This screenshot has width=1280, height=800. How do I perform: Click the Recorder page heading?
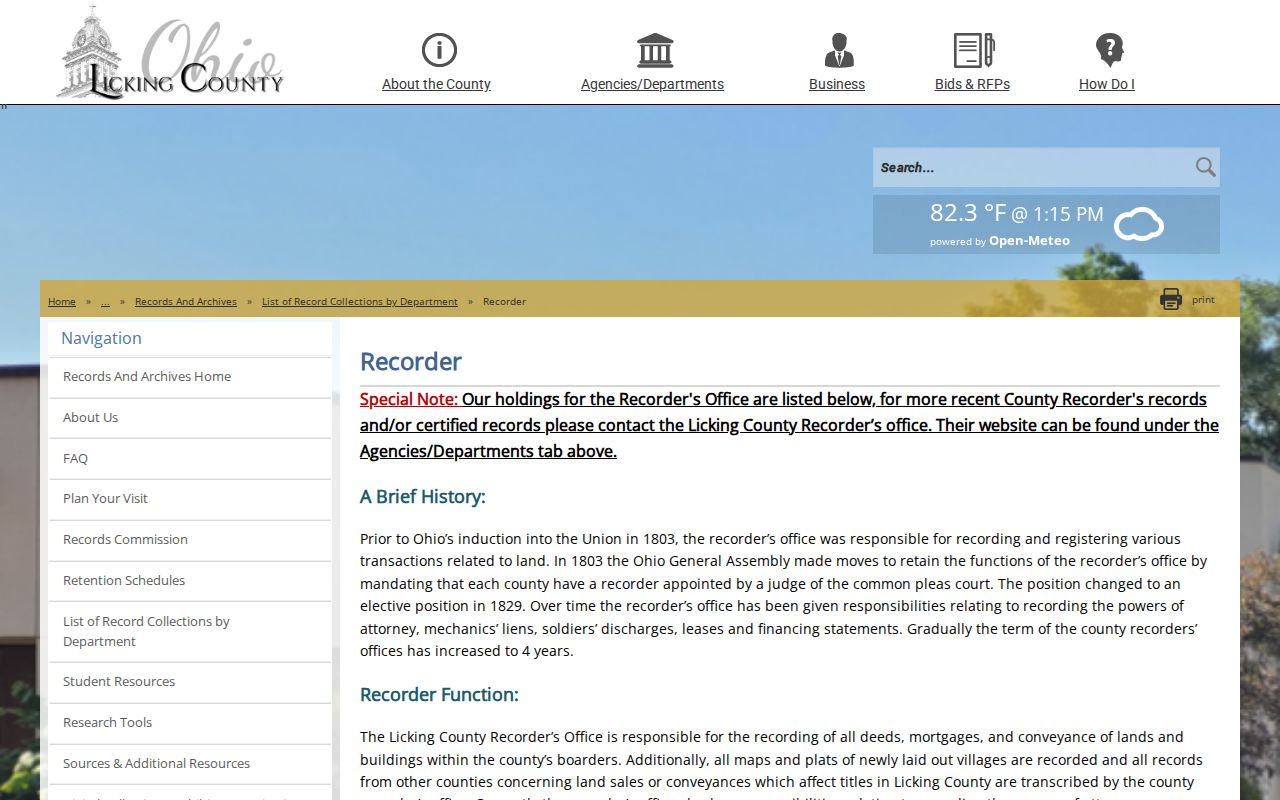(x=411, y=361)
